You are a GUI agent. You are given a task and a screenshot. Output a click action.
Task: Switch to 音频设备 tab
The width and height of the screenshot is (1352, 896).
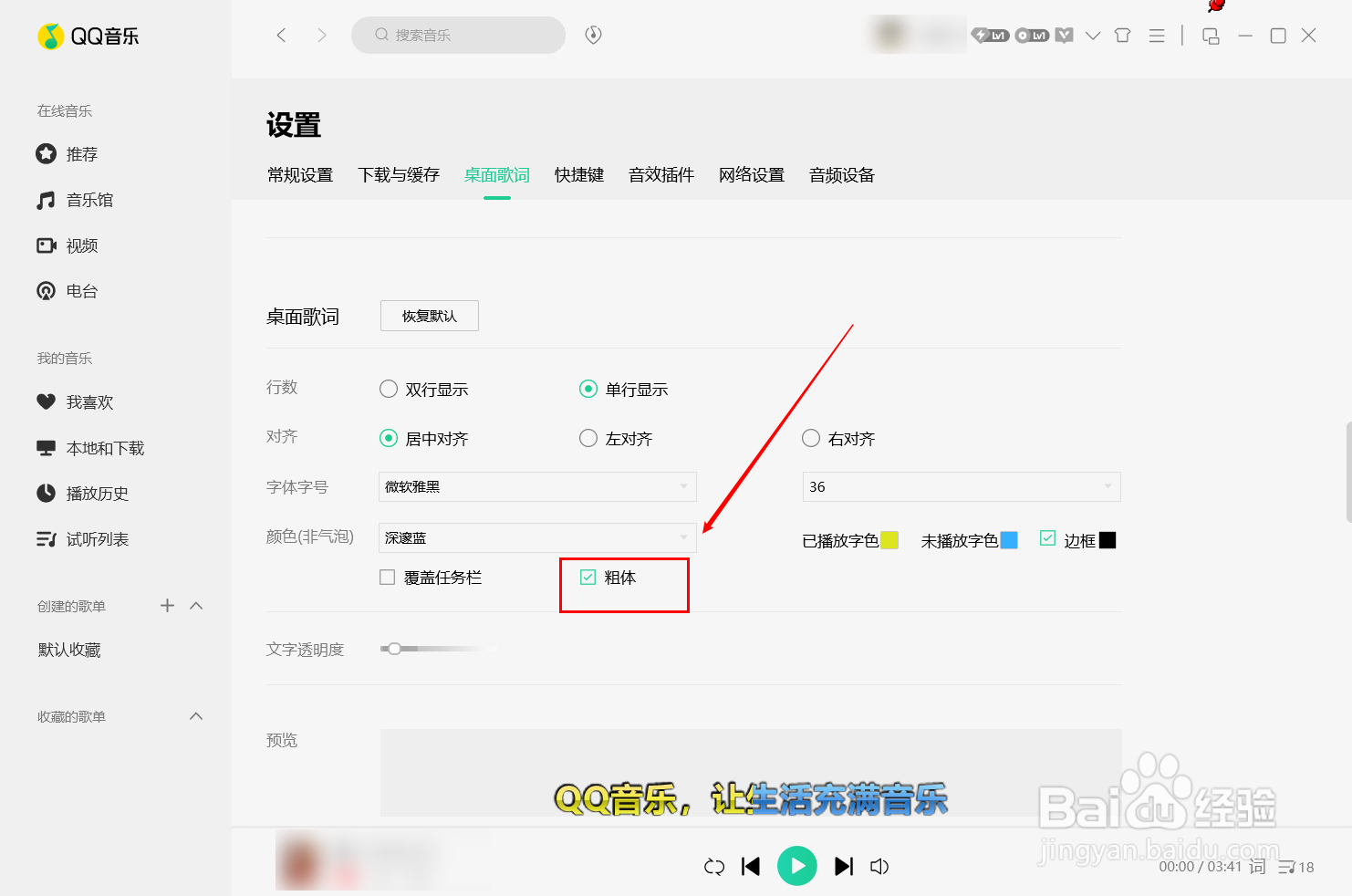point(842,175)
